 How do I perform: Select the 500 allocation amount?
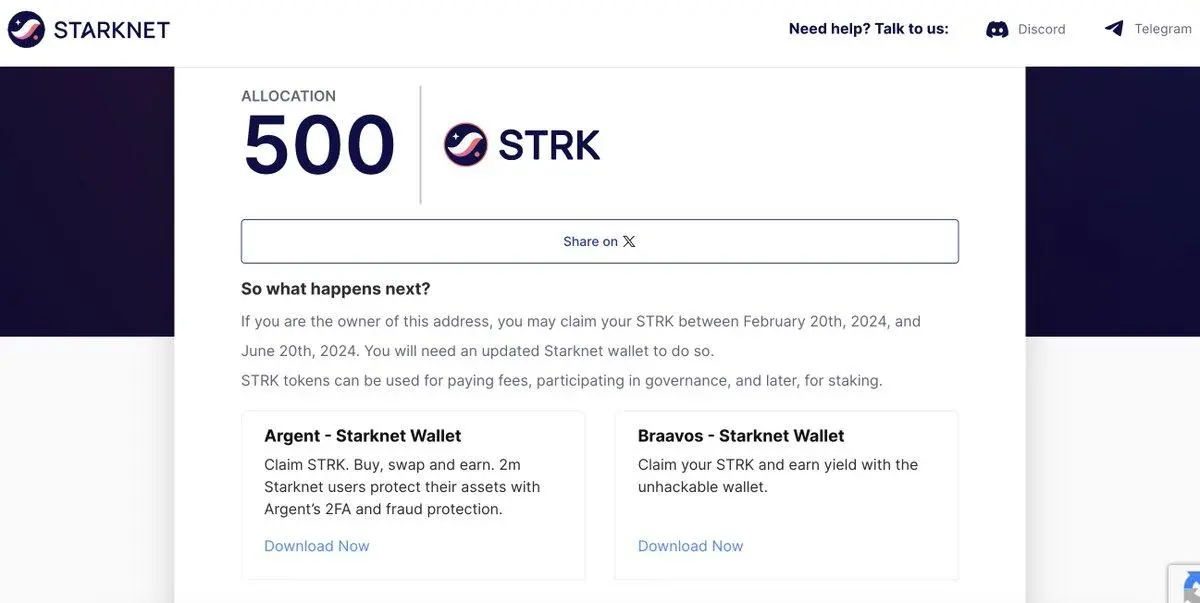tap(320, 145)
